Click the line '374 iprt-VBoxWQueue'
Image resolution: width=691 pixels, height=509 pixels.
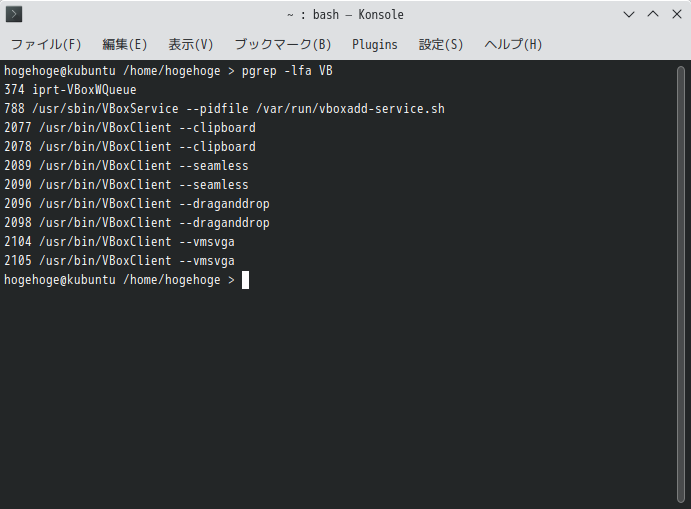coord(70,90)
